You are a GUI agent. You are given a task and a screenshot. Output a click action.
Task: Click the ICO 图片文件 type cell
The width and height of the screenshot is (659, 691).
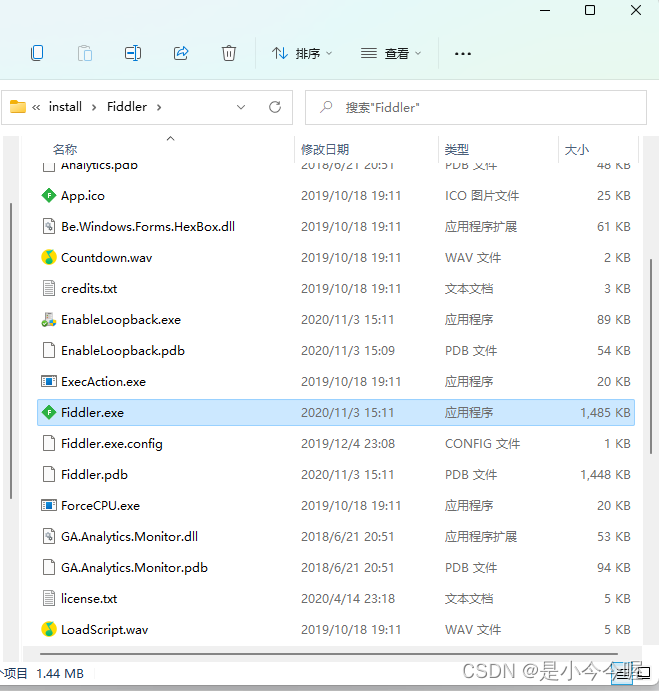(482, 195)
